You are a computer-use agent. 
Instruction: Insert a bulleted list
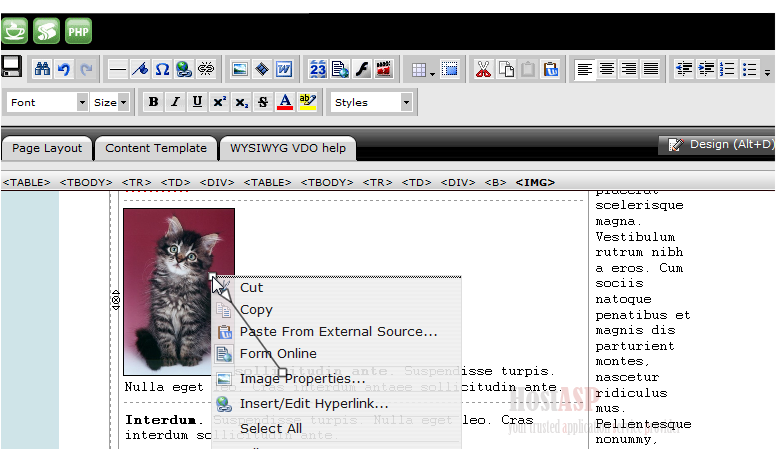[x=749, y=69]
